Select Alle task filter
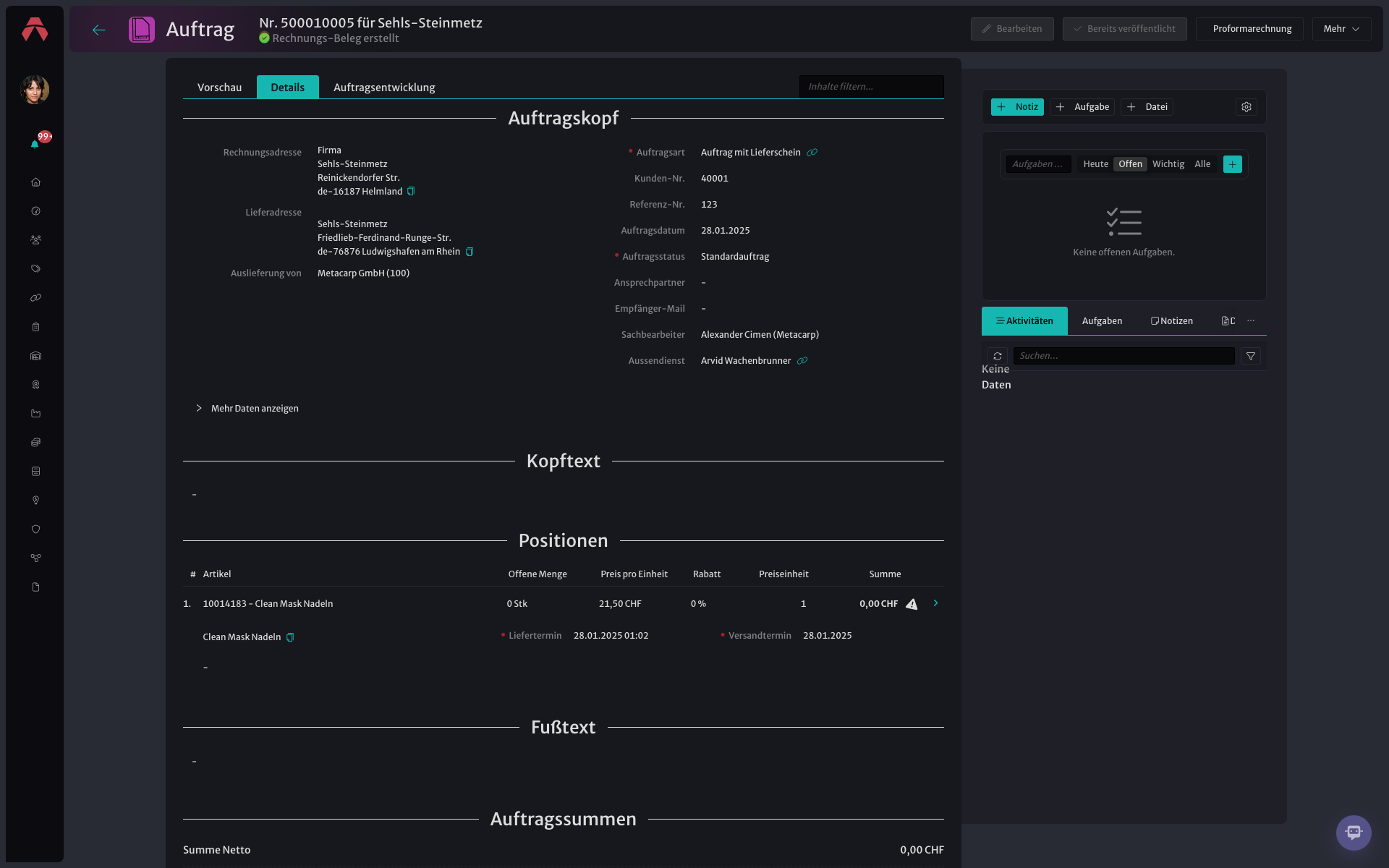1389x868 pixels. click(1202, 164)
